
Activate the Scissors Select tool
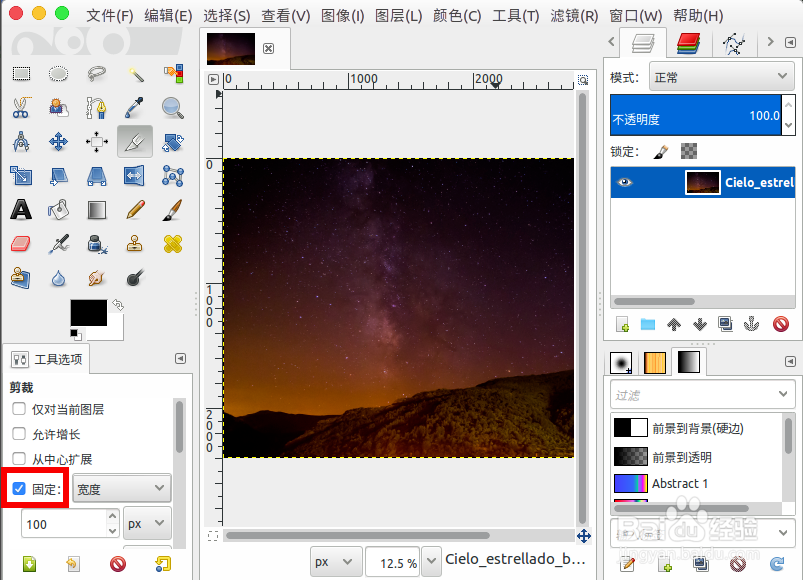(x=21, y=108)
